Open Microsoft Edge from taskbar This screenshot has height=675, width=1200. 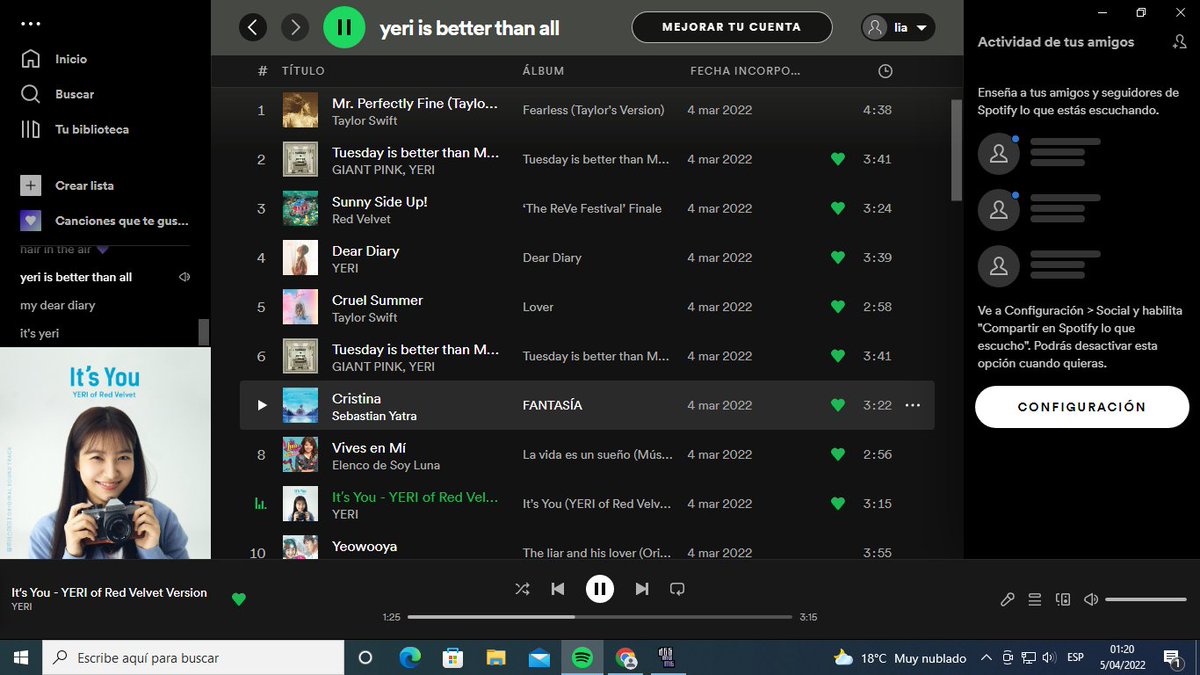[410, 658]
